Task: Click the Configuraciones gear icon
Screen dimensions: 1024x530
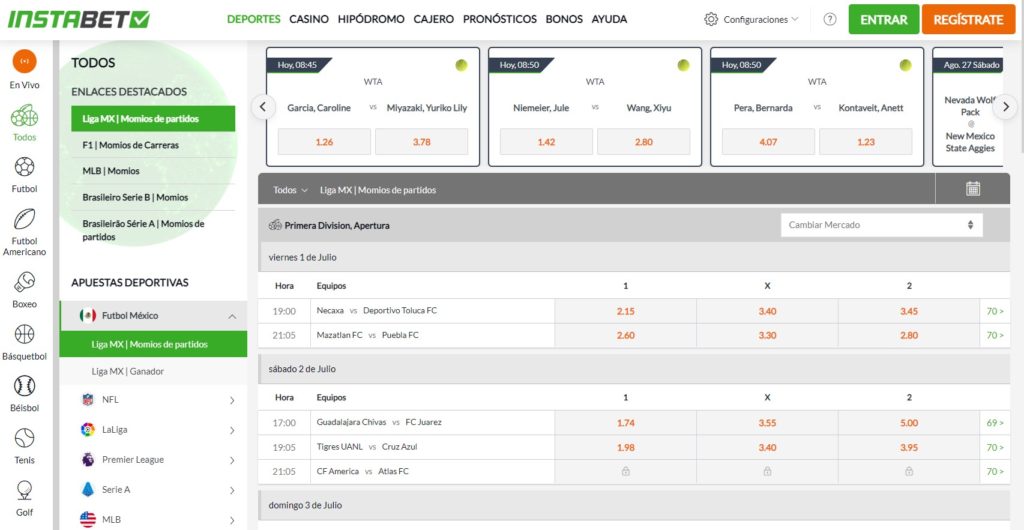Action: tap(711, 20)
